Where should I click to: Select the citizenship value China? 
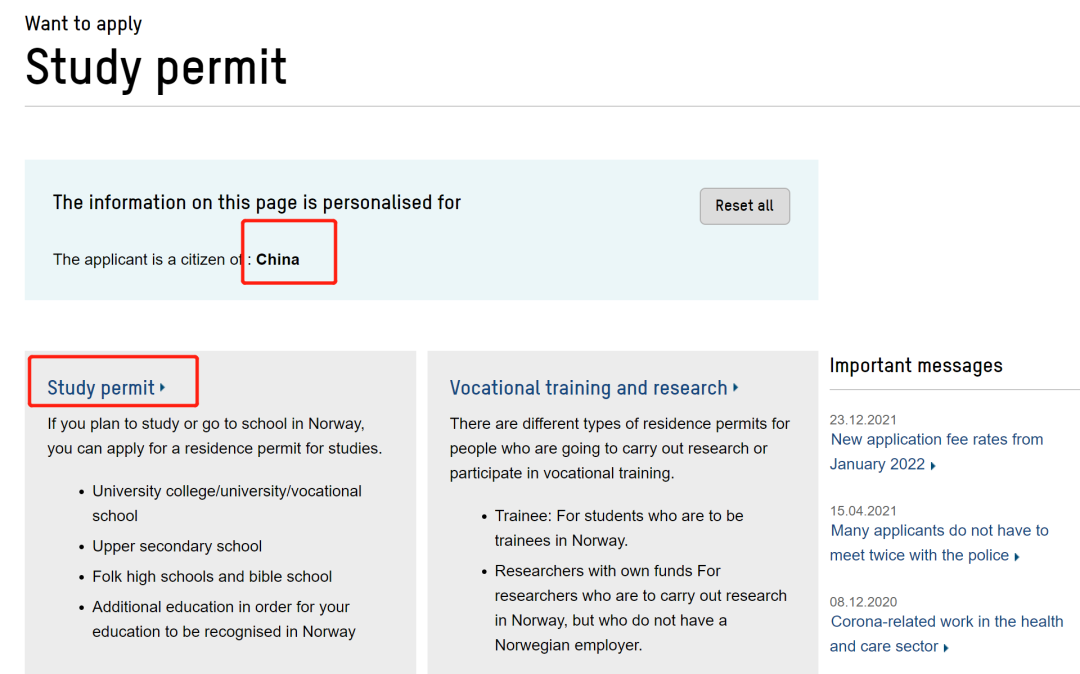pos(278,259)
